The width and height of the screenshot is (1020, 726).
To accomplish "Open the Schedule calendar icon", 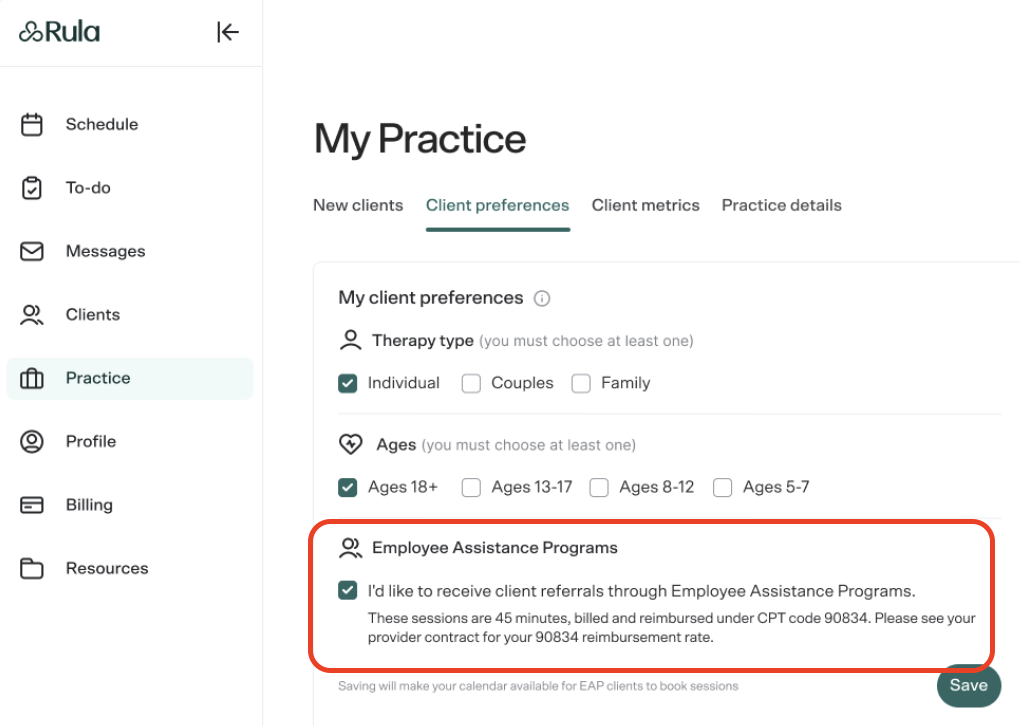I will pyautogui.click(x=31, y=124).
